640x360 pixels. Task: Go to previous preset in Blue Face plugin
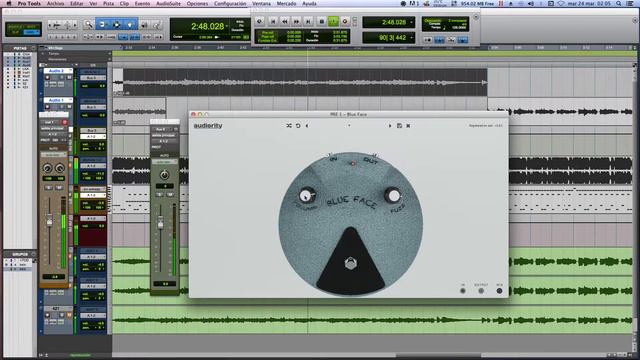click(307, 126)
